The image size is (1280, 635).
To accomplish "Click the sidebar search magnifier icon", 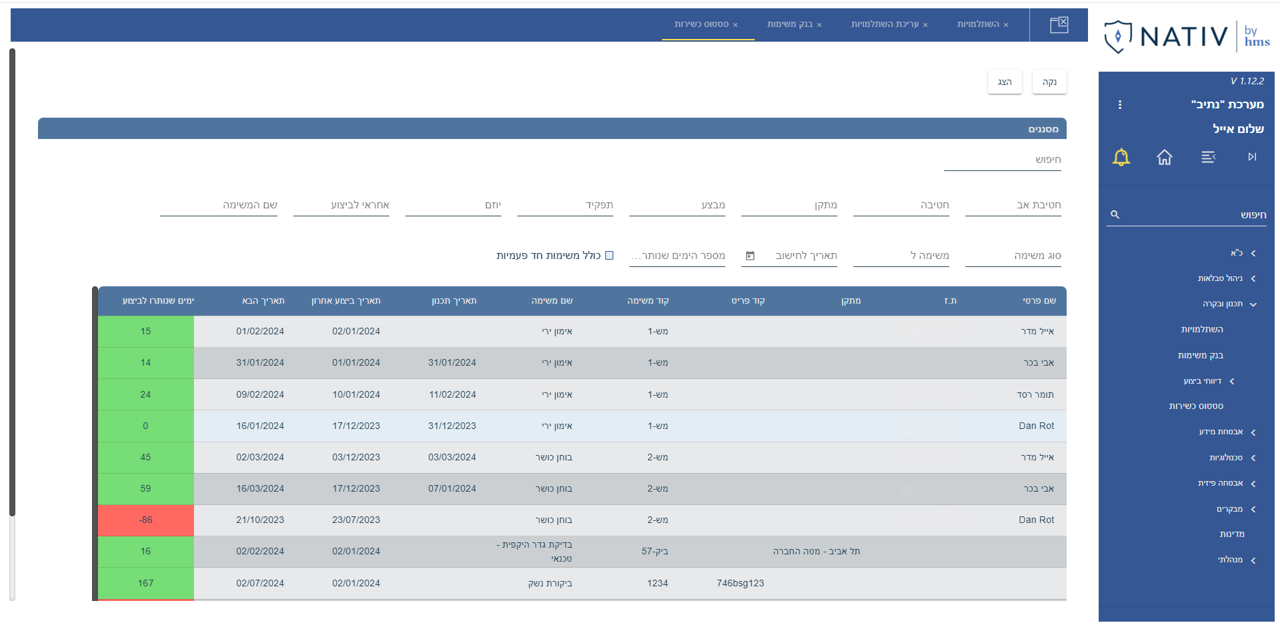I will click(x=1115, y=215).
